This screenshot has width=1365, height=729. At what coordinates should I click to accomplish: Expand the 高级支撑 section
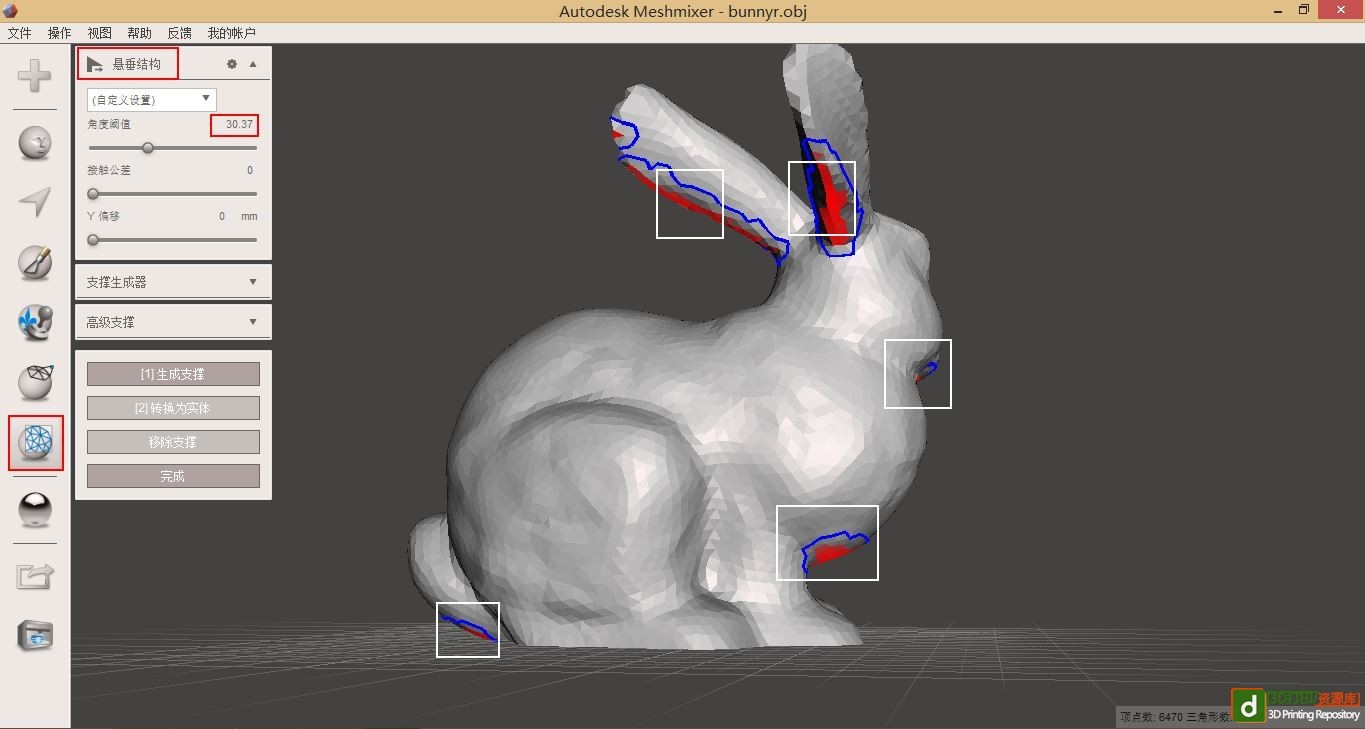tap(173, 322)
